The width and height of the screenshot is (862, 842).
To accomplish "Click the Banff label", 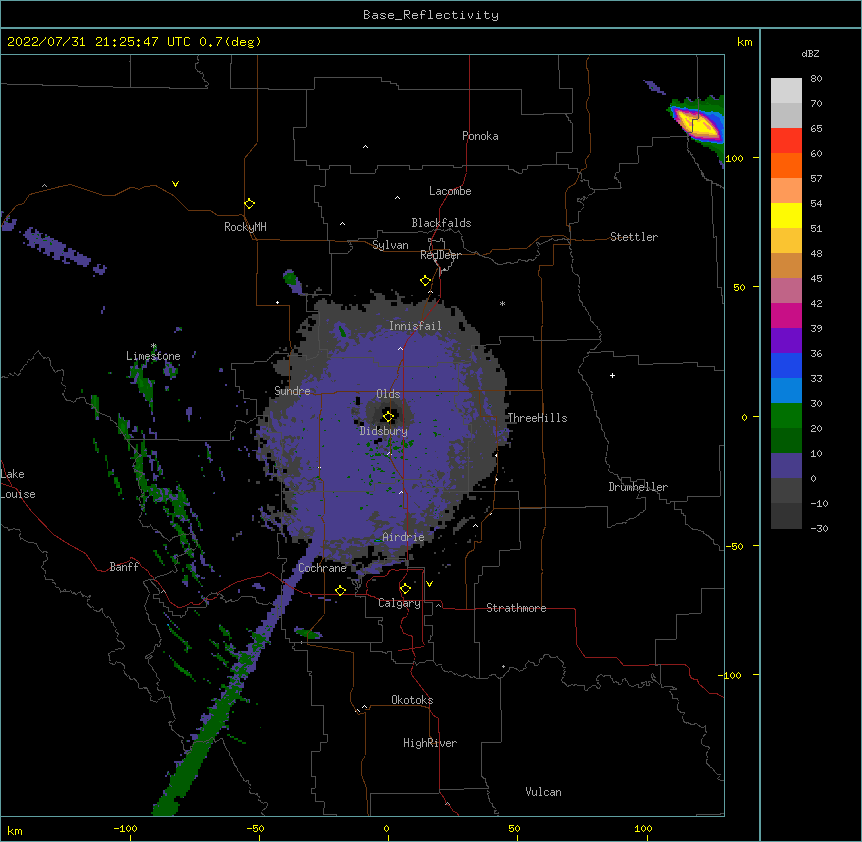I will pos(124,567).
